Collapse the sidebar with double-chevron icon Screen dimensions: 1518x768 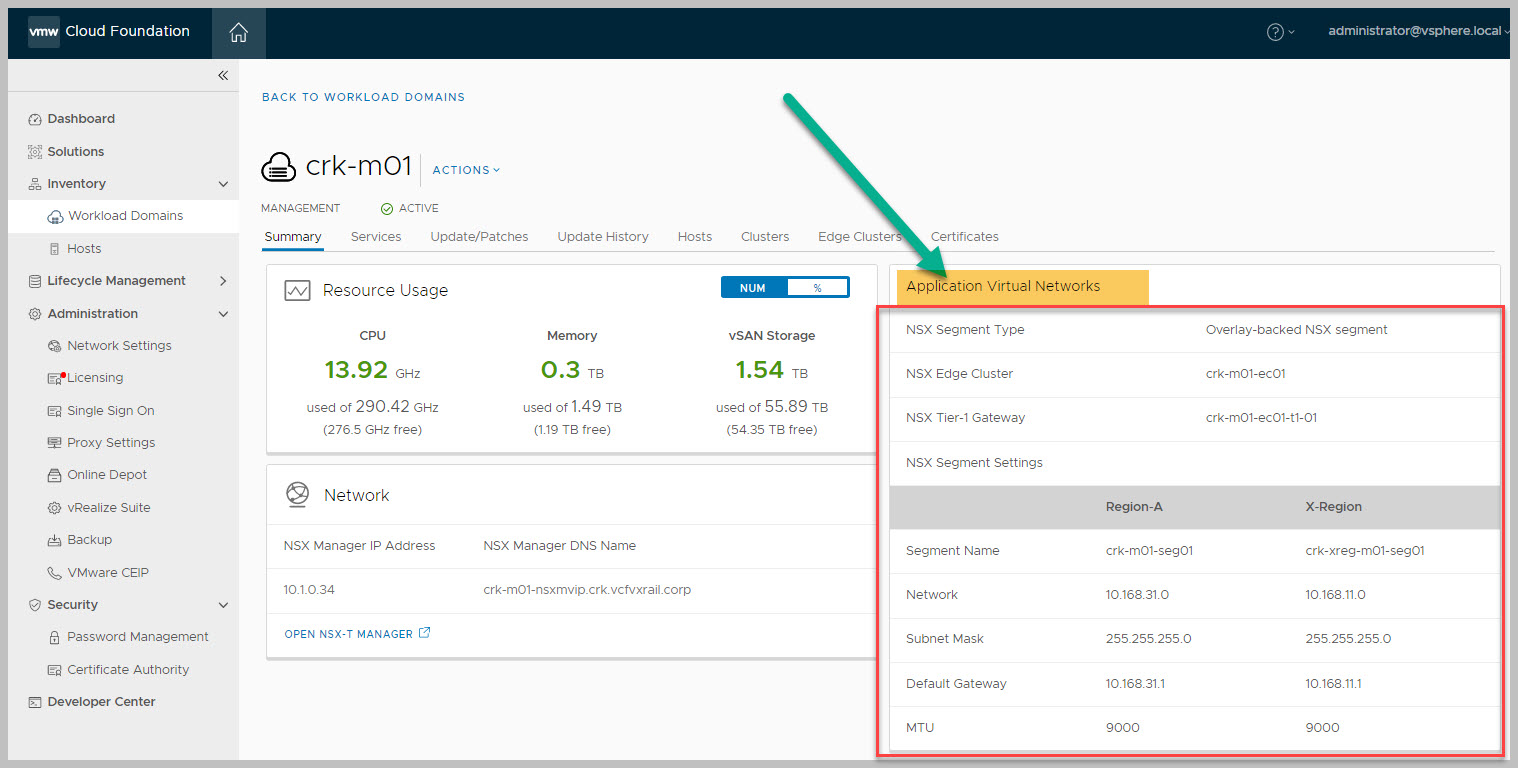pos(223,76)
